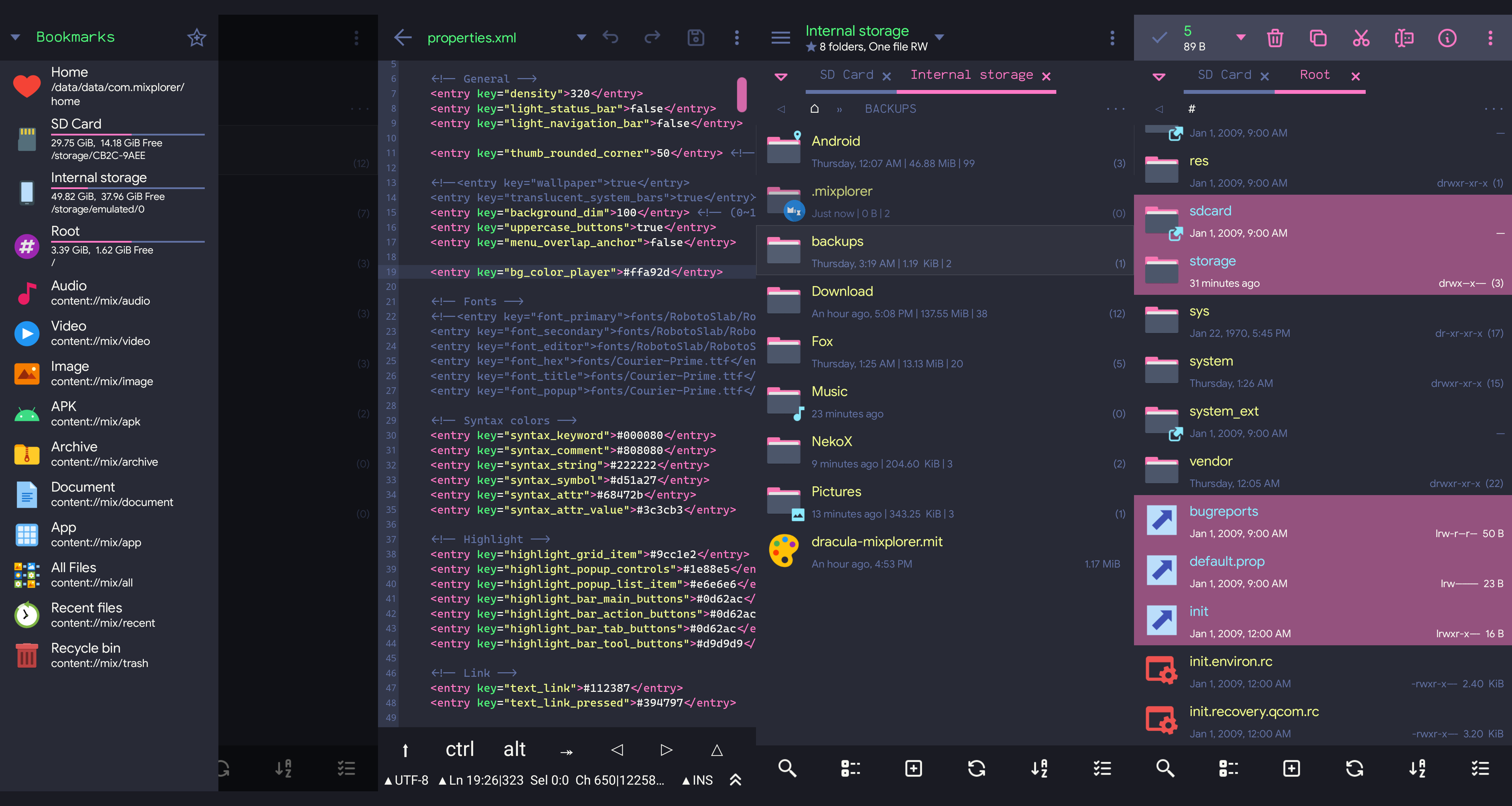Click the copy icon in selection toolbar

1318,38
